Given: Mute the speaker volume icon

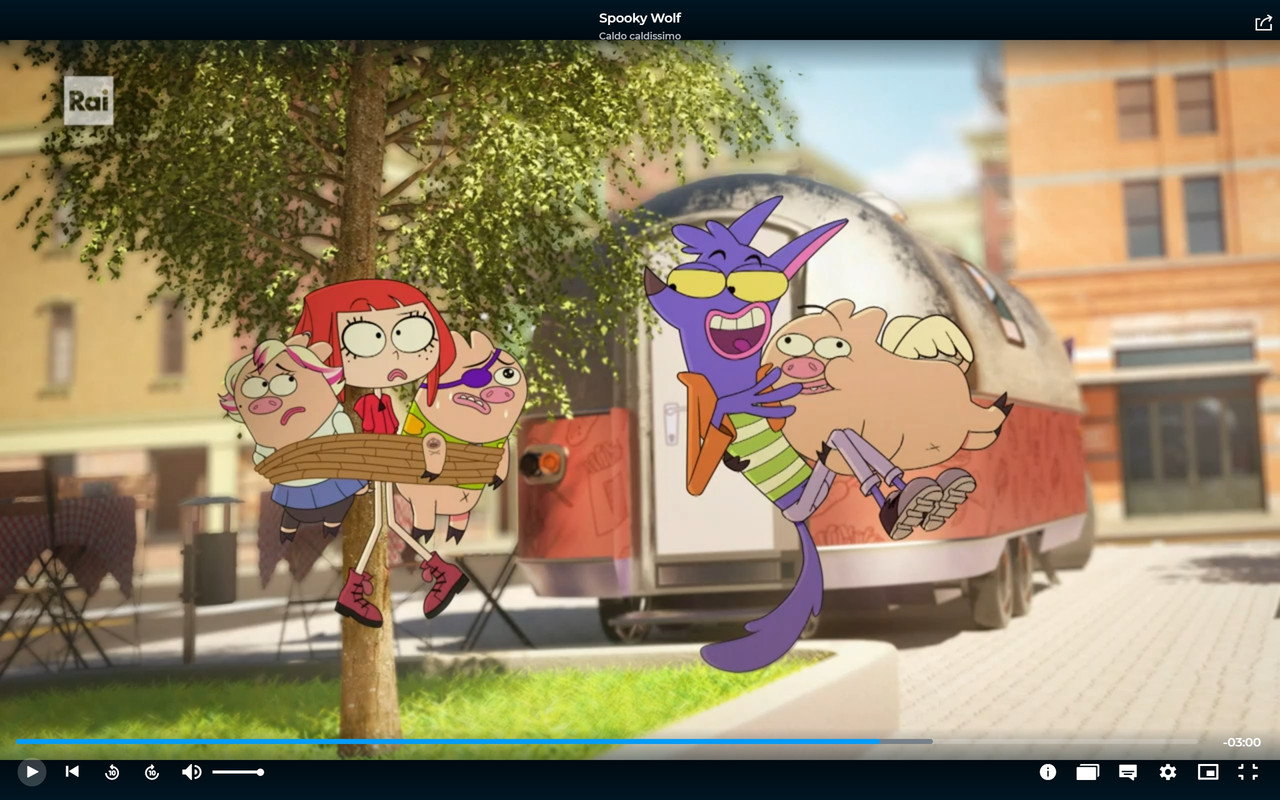Looking at the screenshot, I should pos(191,772).
